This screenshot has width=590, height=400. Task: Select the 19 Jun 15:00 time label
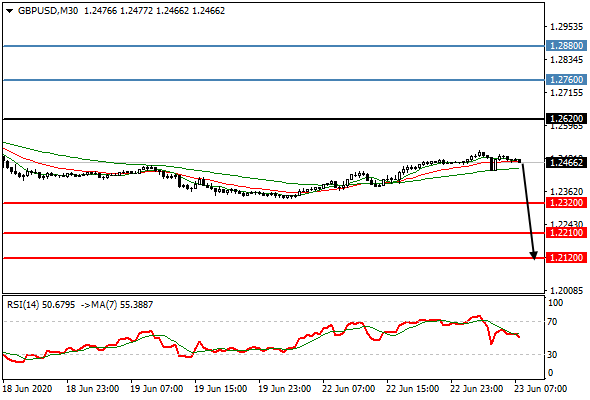click(x=220, y=388)
